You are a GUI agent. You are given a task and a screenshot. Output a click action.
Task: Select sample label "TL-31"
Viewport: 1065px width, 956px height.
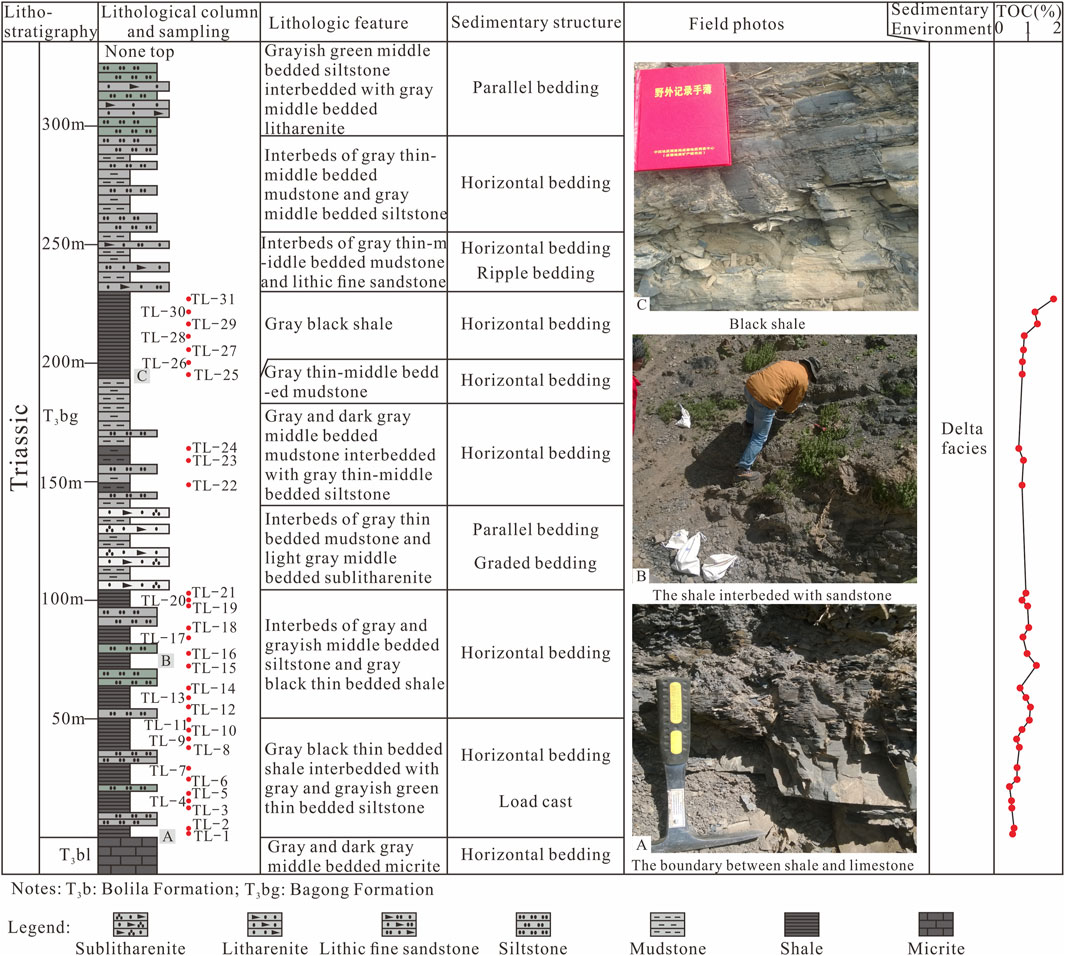(x=213, y=299)
